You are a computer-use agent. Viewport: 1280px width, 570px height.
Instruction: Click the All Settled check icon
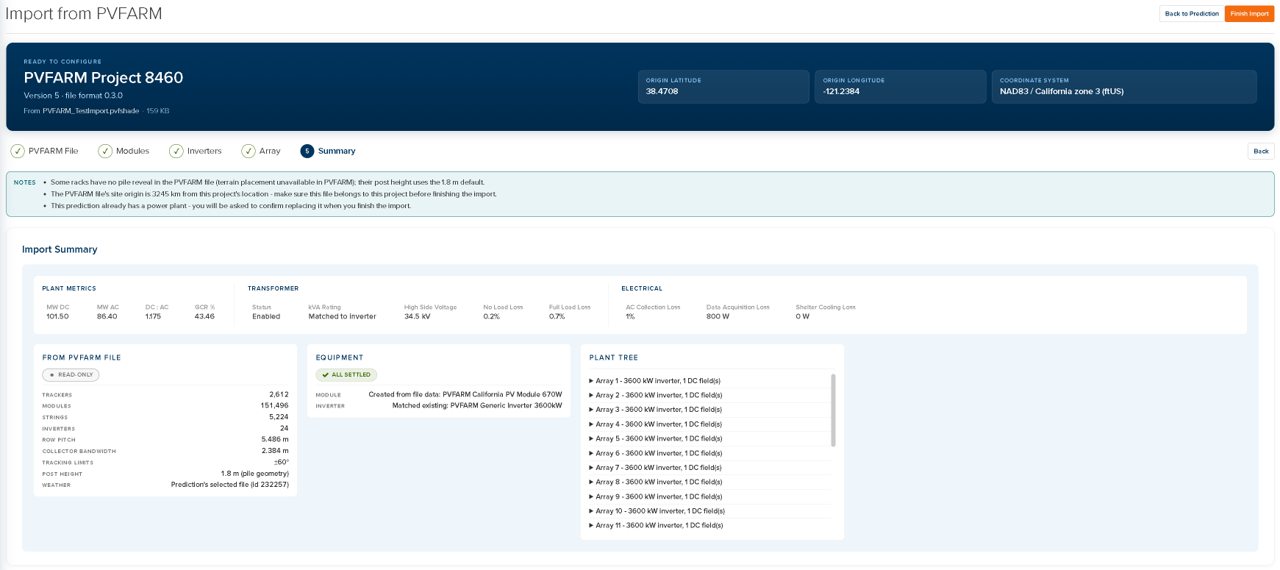coord(325,375)
